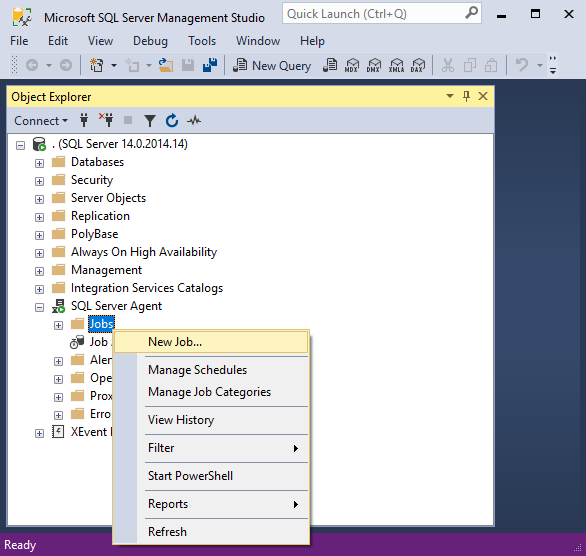Choose Manage Job Categories
Image resolution: width=586 pixels, height=556 pixels.
click(211, 392)
